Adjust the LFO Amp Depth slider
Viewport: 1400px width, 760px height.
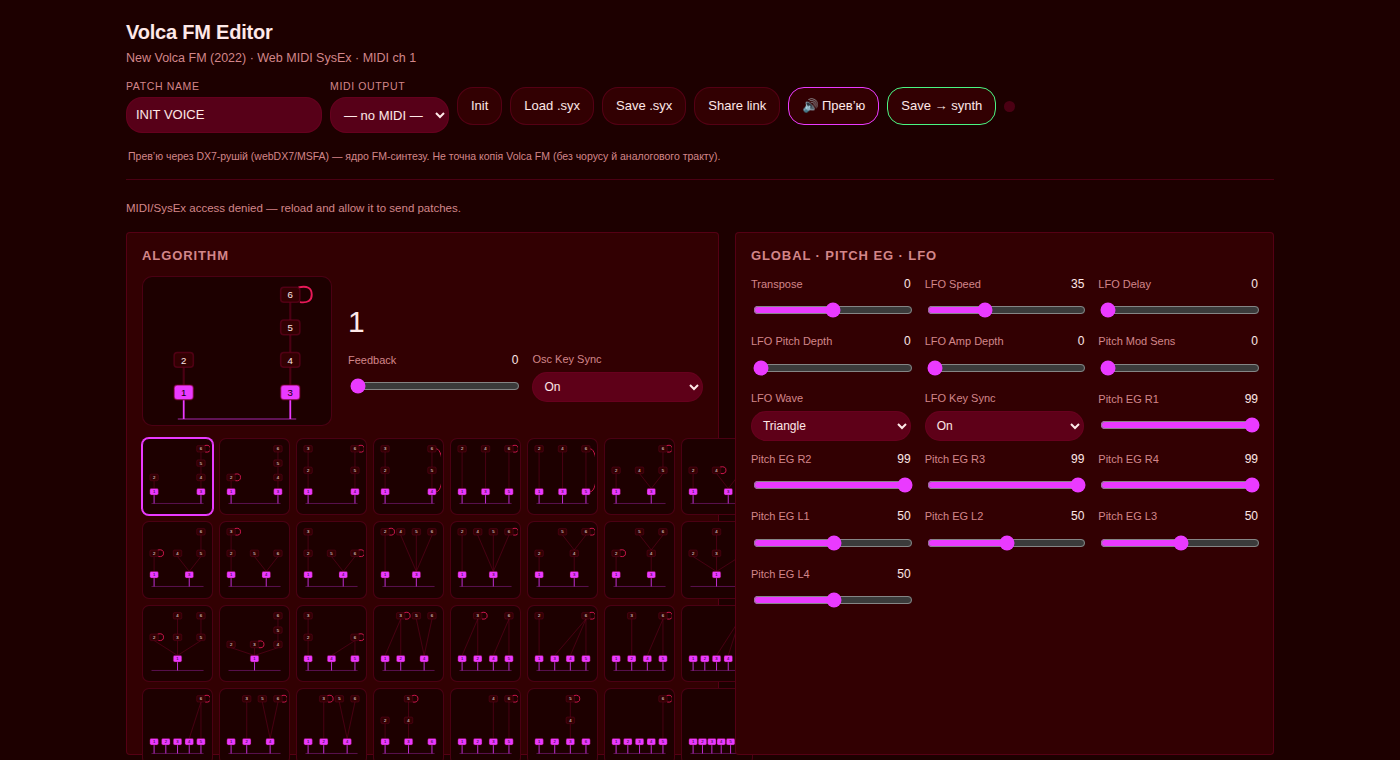[1005, 368]
